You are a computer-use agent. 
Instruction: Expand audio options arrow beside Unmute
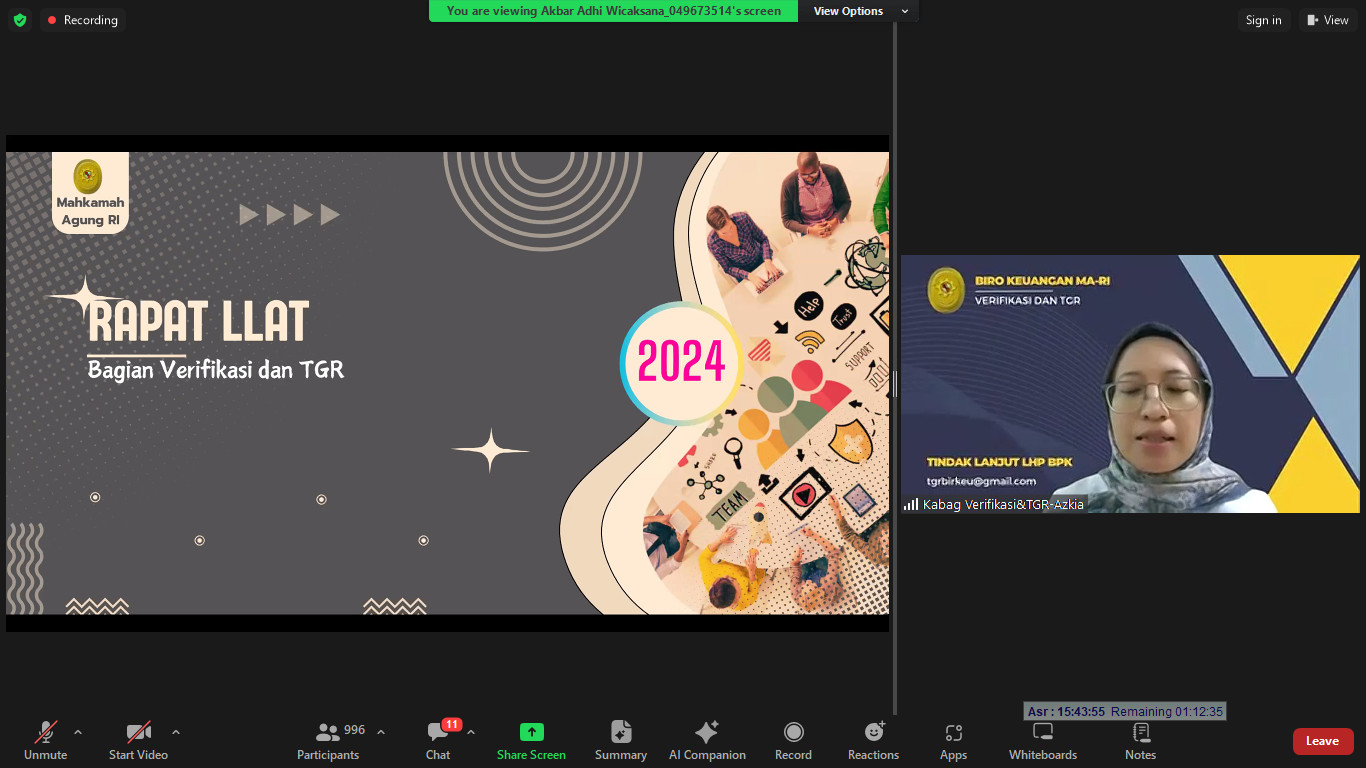(x=78, y=732)
